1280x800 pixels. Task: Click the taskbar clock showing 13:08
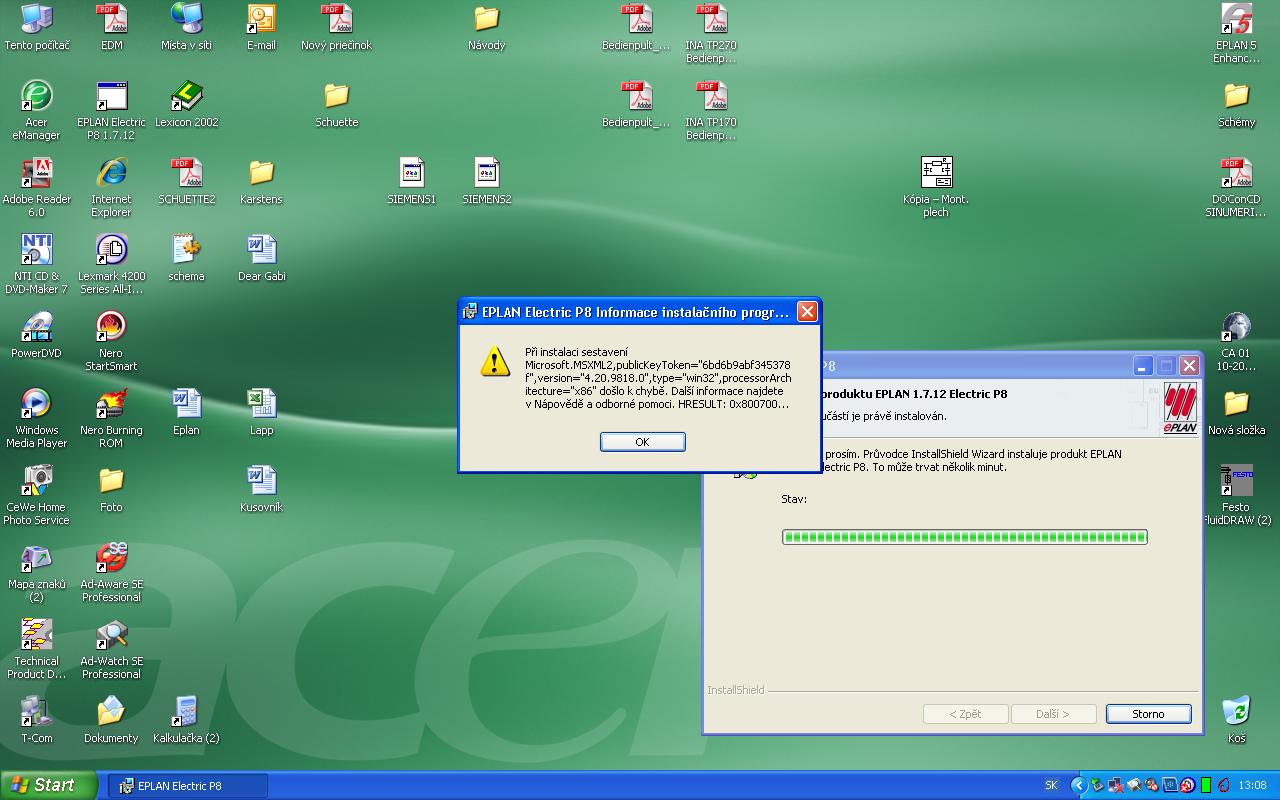pyautogui.click(x=1252, y=786)
